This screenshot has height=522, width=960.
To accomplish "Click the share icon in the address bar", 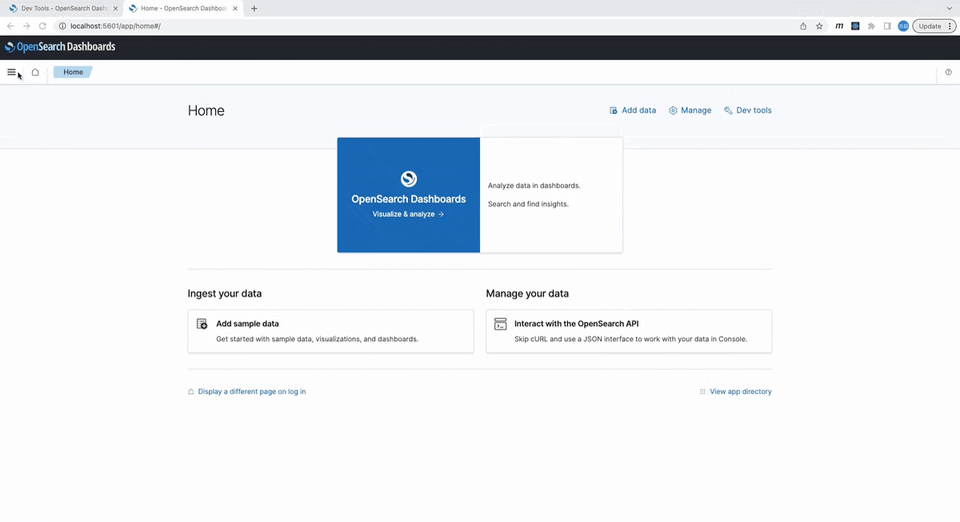I will 803,26.
